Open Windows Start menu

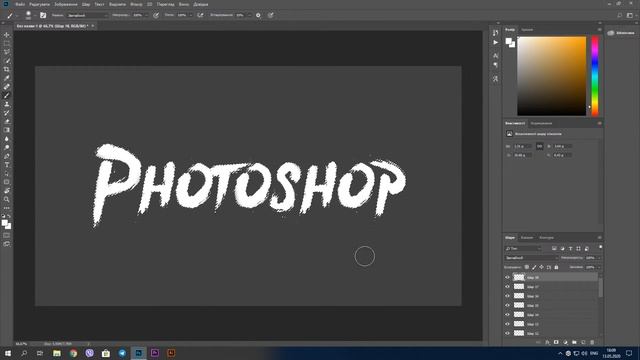(7, 353)
